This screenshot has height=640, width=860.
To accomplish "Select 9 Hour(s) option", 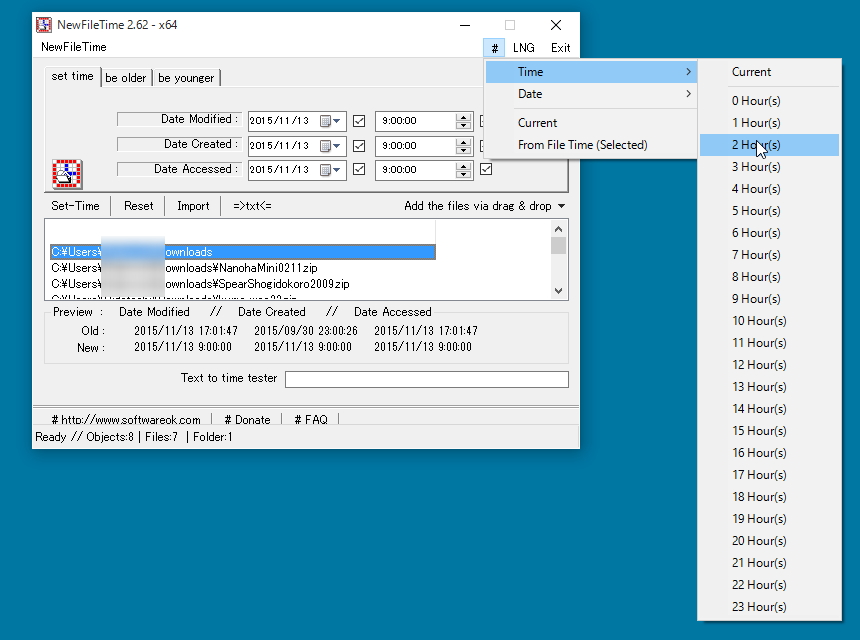I will tap(769, 299).
